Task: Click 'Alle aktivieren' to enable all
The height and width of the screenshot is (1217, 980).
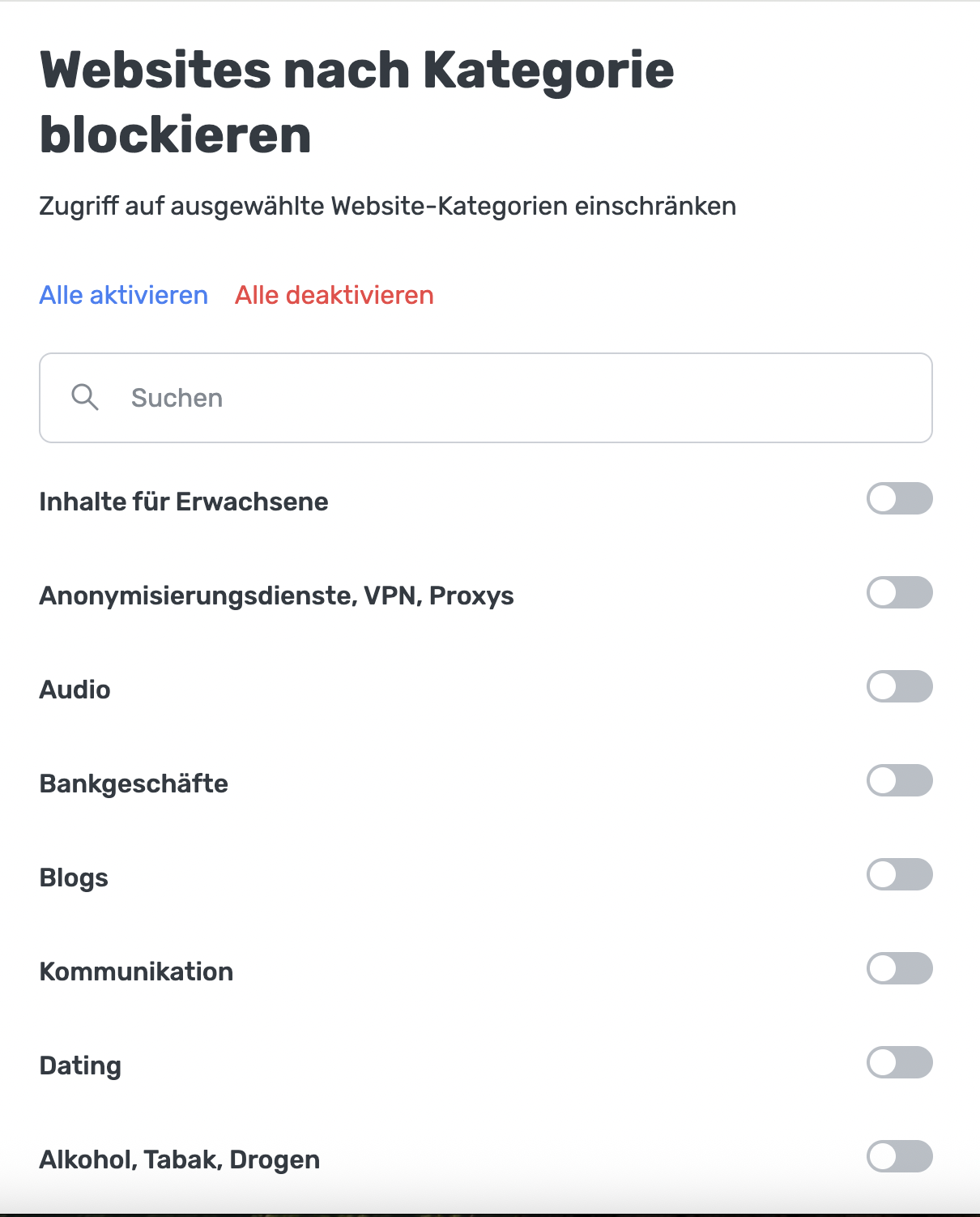Action: [123, 295]
